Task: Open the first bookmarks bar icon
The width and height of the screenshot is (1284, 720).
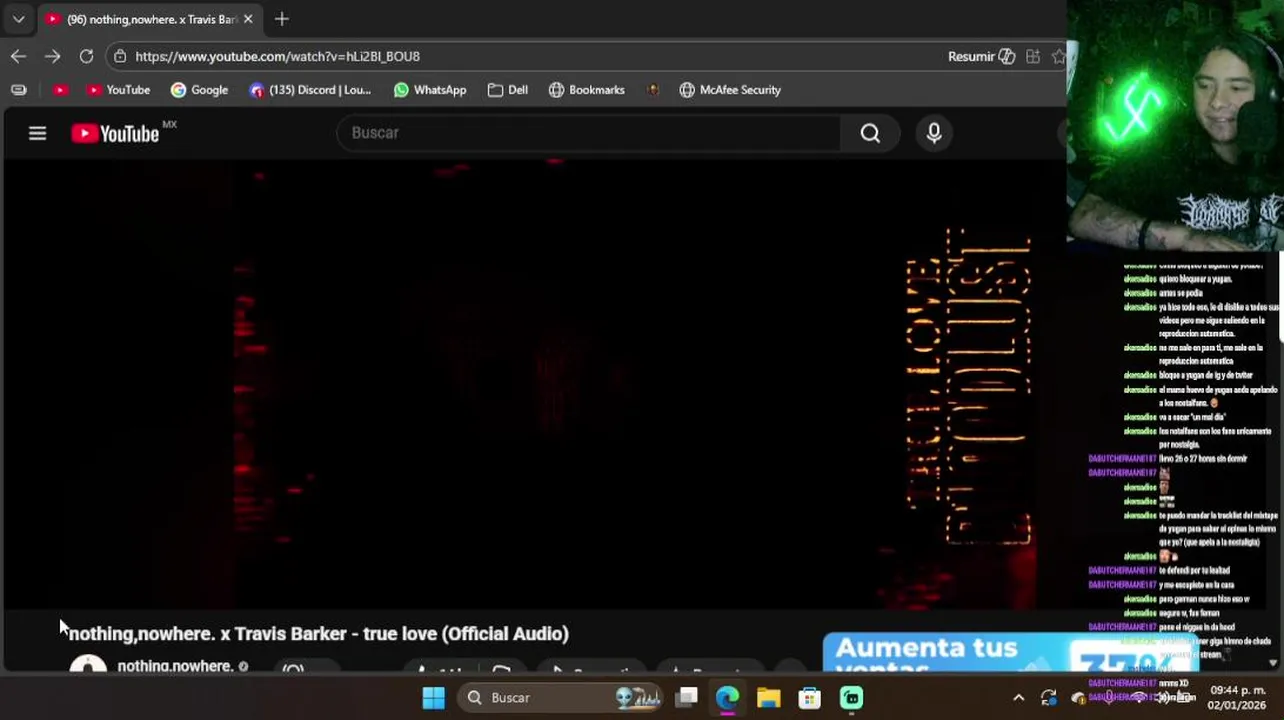Action: click(x=18, y=90)
